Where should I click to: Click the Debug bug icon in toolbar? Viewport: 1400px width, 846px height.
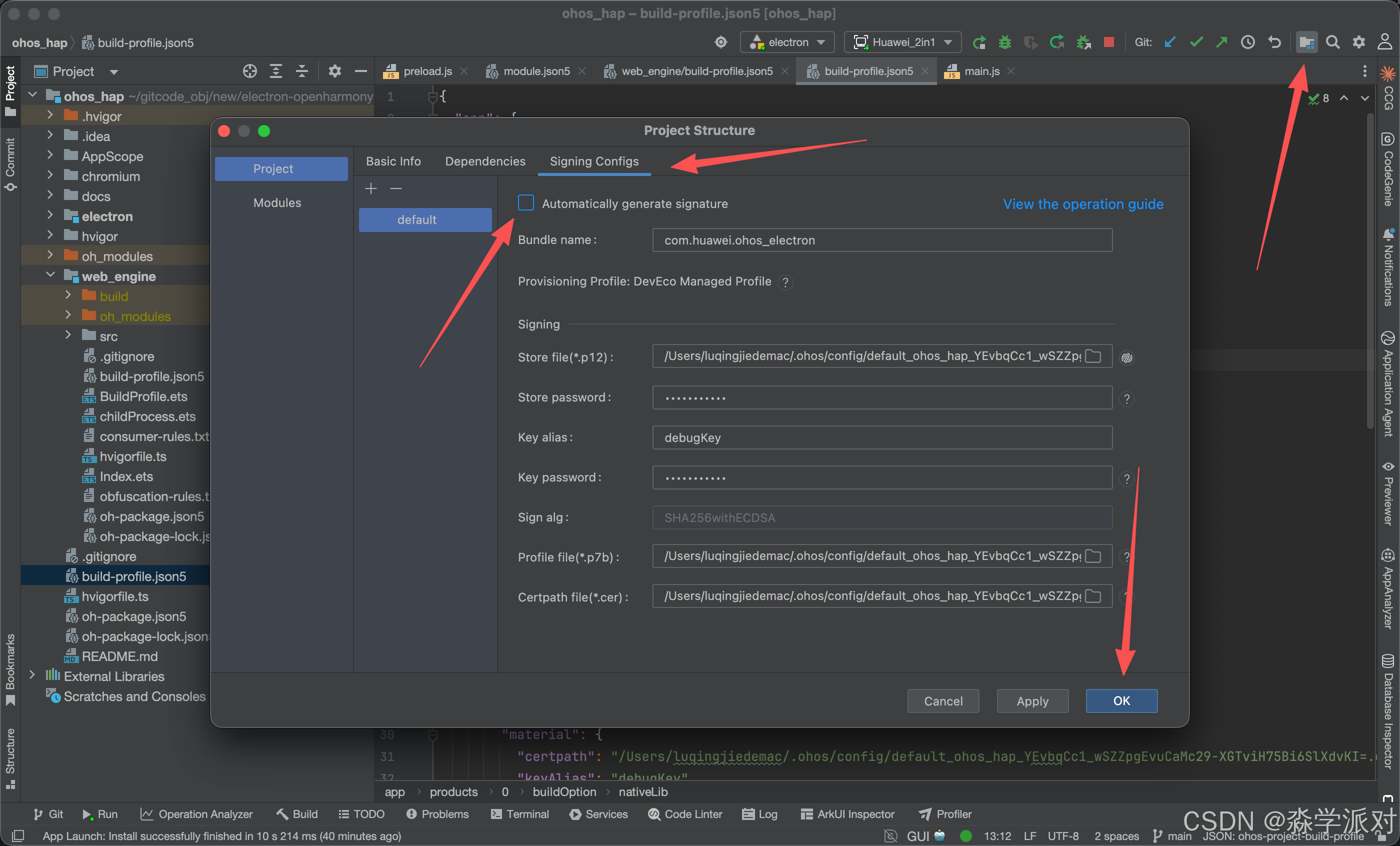1004,42
